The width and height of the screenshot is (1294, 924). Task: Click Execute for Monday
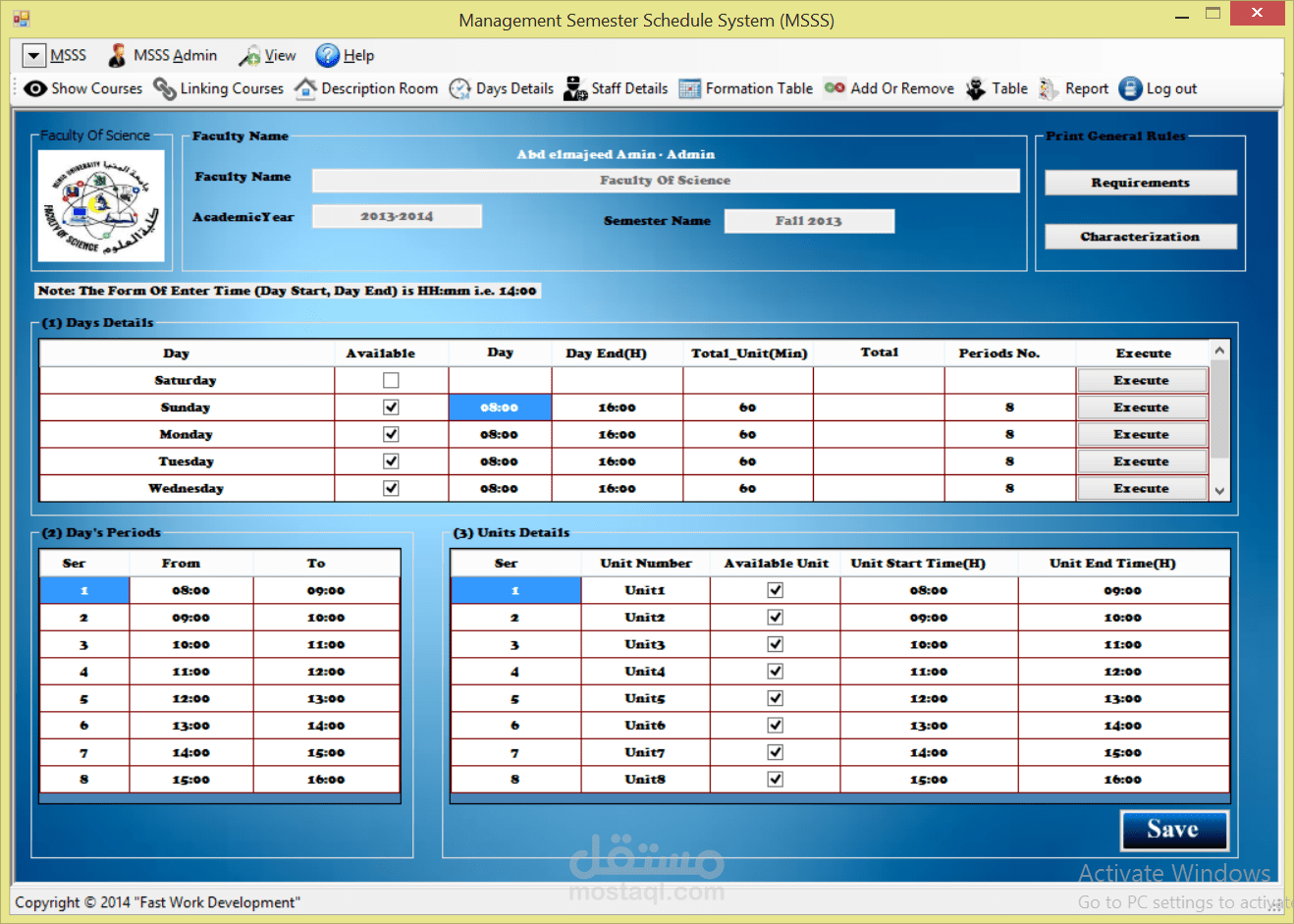point(1142,434)
